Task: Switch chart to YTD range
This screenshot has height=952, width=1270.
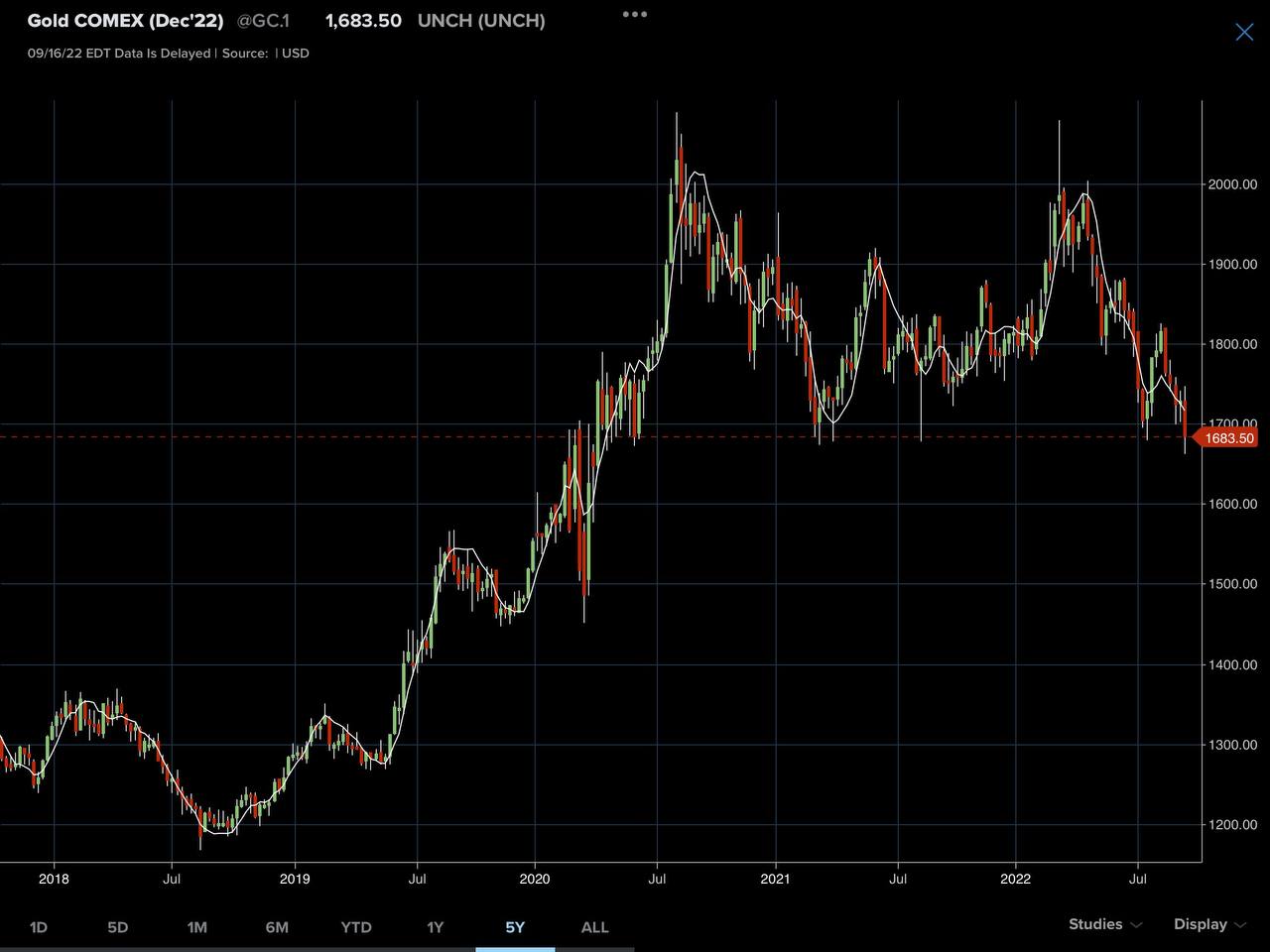Action: point(356,927)
